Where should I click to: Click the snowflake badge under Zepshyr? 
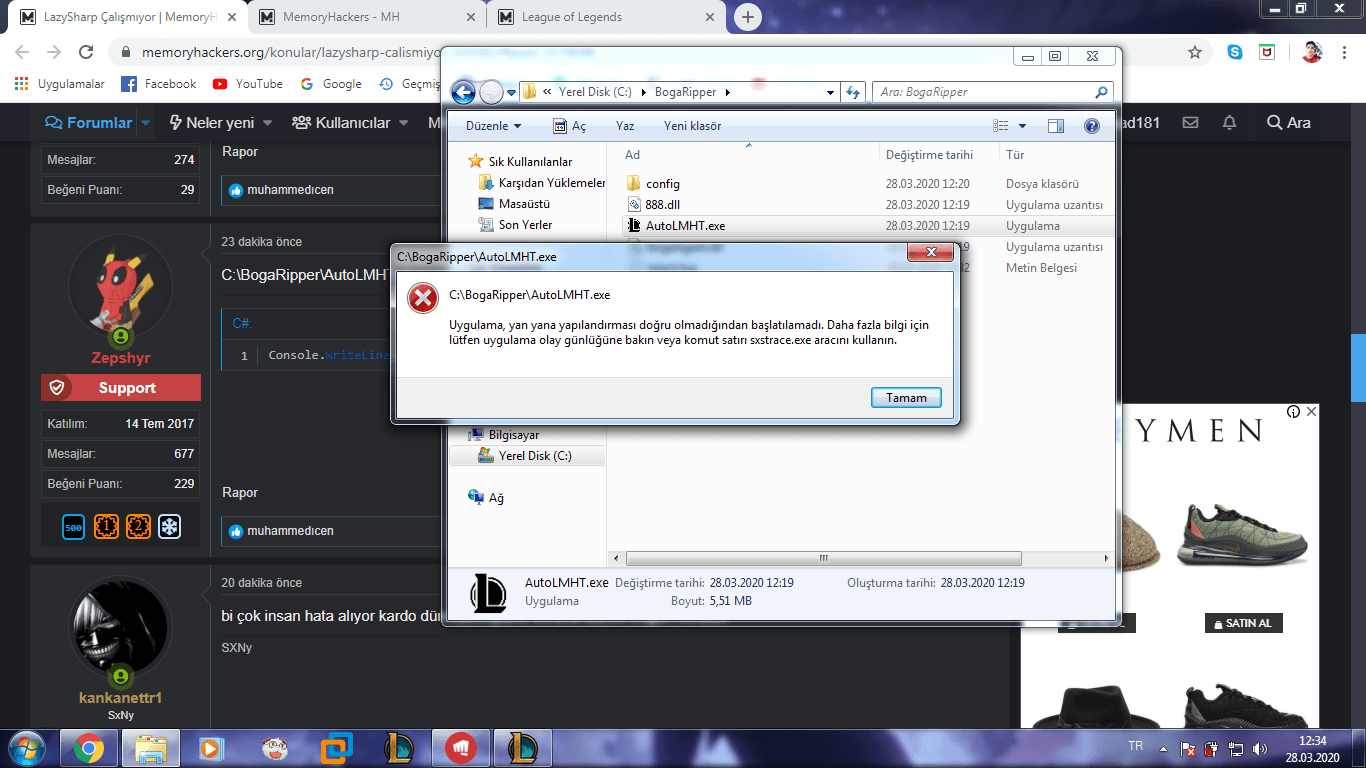170,526
